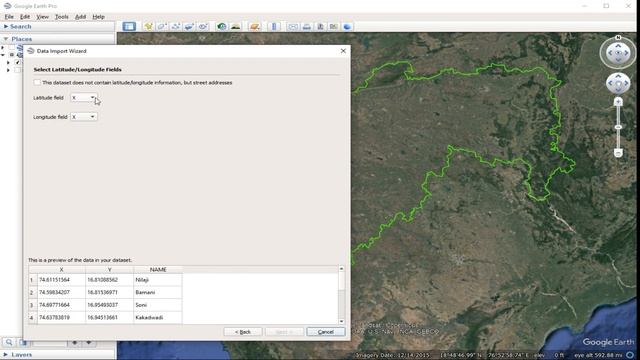Show historical imagery clock icon
The image size is (640, 360).
pyautogui.click(x=222, y=27)
